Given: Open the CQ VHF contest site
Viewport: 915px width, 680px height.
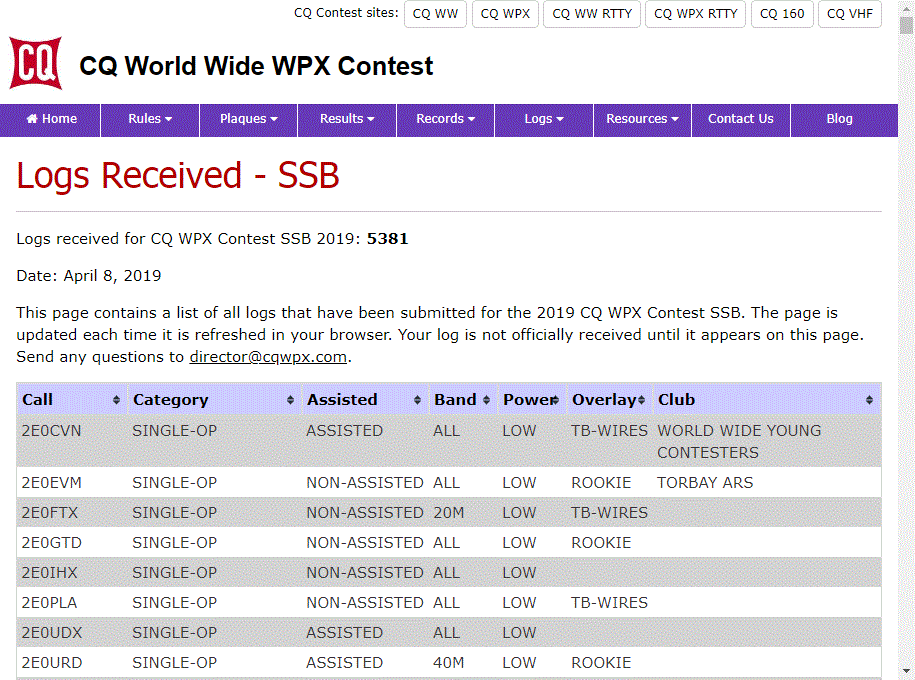Looking at the screenshot, I should (x=850, y=14).
